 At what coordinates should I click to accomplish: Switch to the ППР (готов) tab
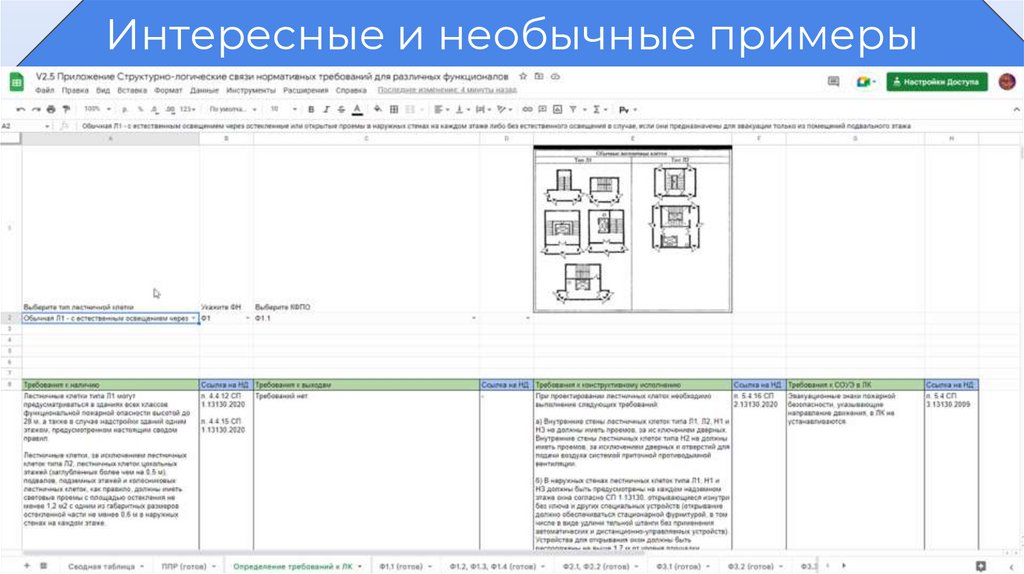(188, 566)
